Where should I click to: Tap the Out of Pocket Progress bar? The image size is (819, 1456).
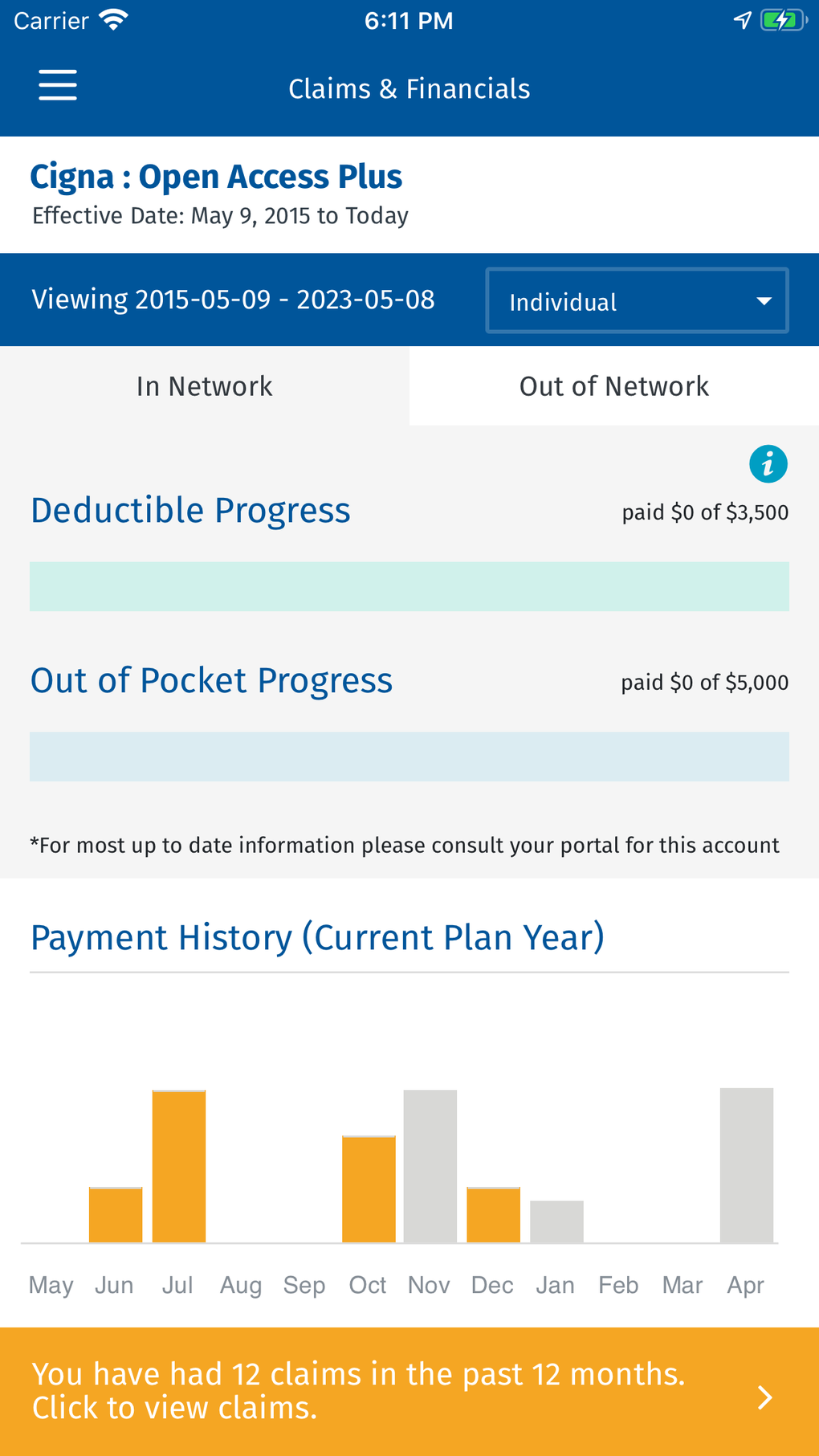[409, 757]
